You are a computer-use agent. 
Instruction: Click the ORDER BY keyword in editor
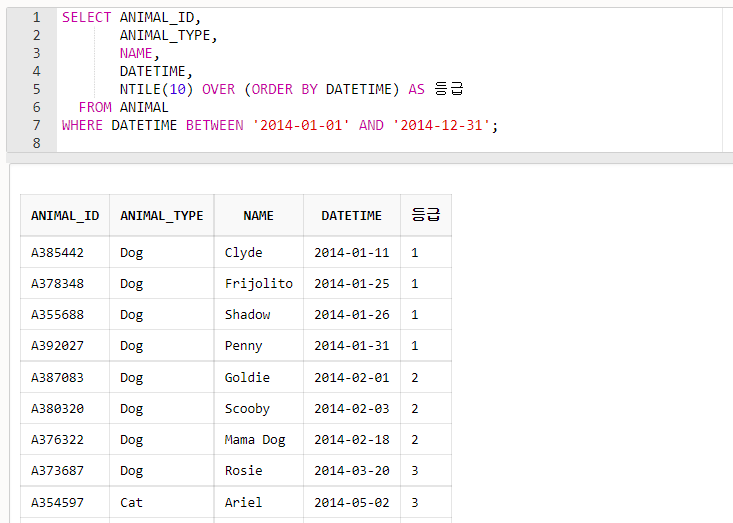click(x=285, y=89)
